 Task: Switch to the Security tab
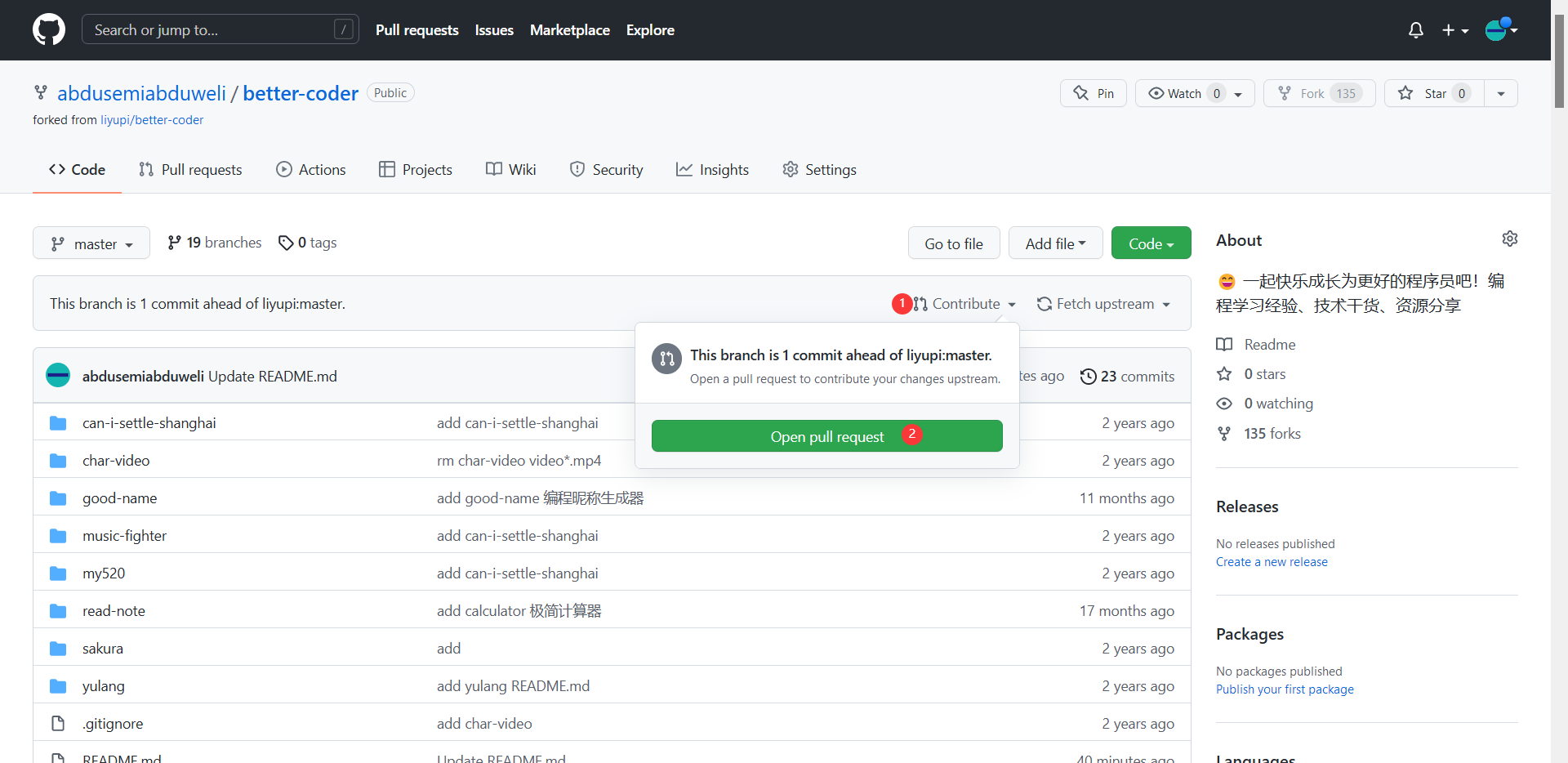pos(607,170)
